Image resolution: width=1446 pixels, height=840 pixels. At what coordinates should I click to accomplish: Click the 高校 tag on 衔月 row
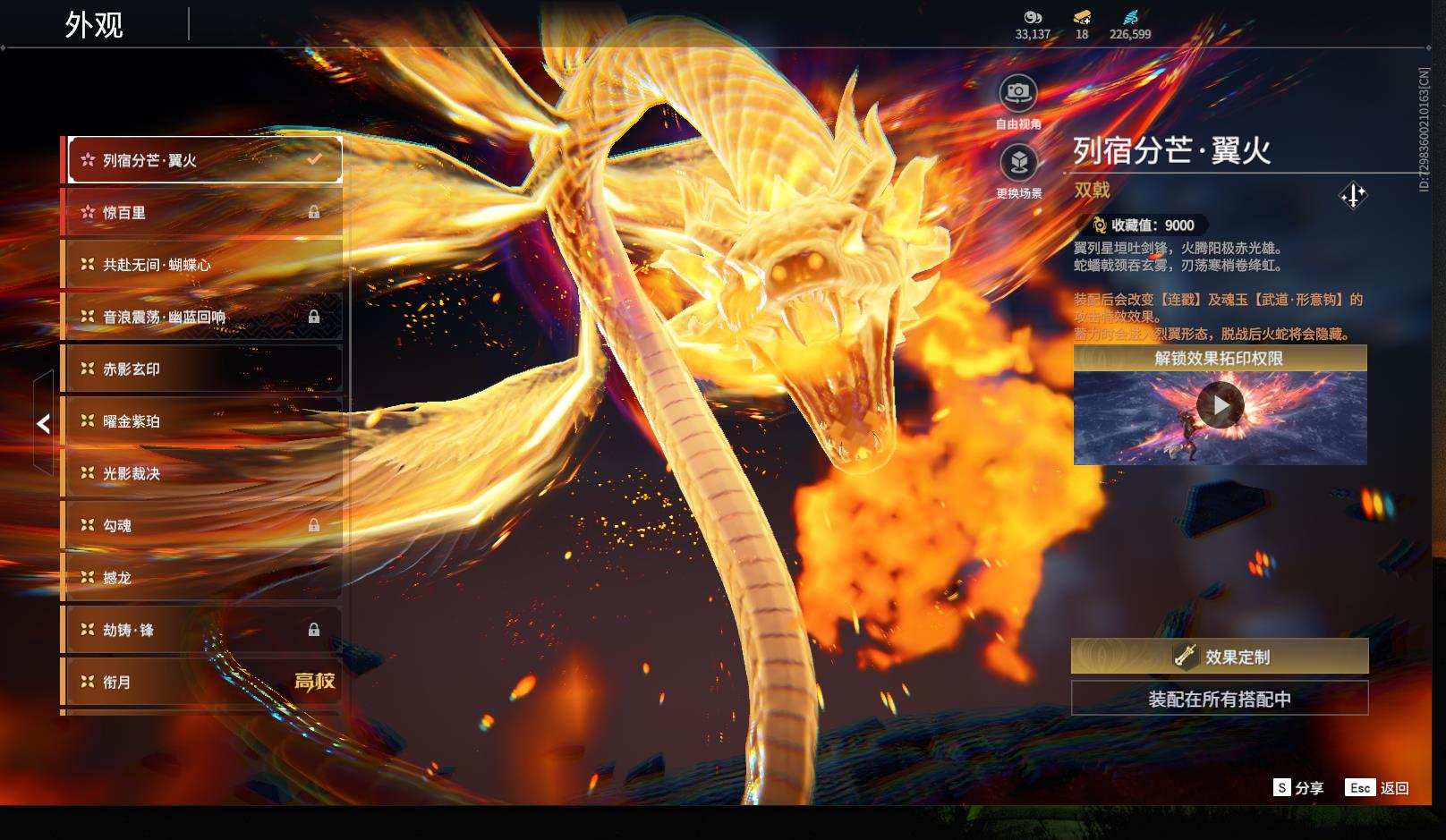(315, 682)
